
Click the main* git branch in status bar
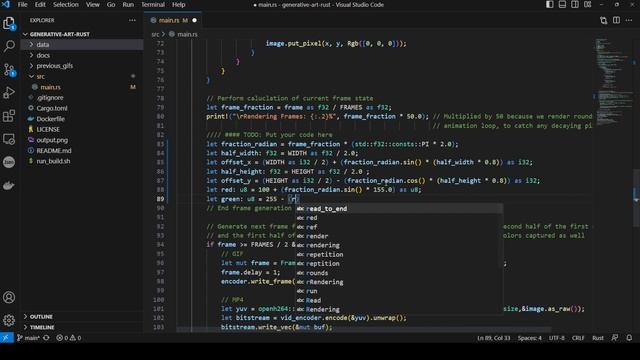[x=28, y=338]
